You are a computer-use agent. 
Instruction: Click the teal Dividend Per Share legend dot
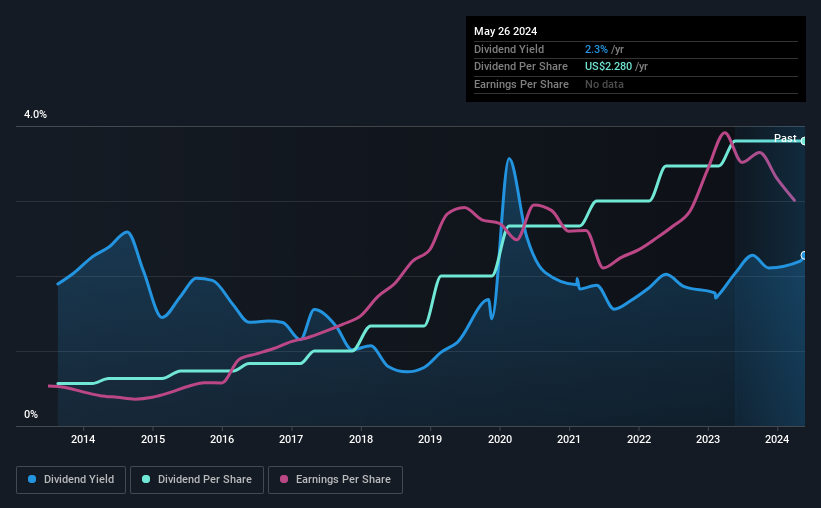(146, 479)
